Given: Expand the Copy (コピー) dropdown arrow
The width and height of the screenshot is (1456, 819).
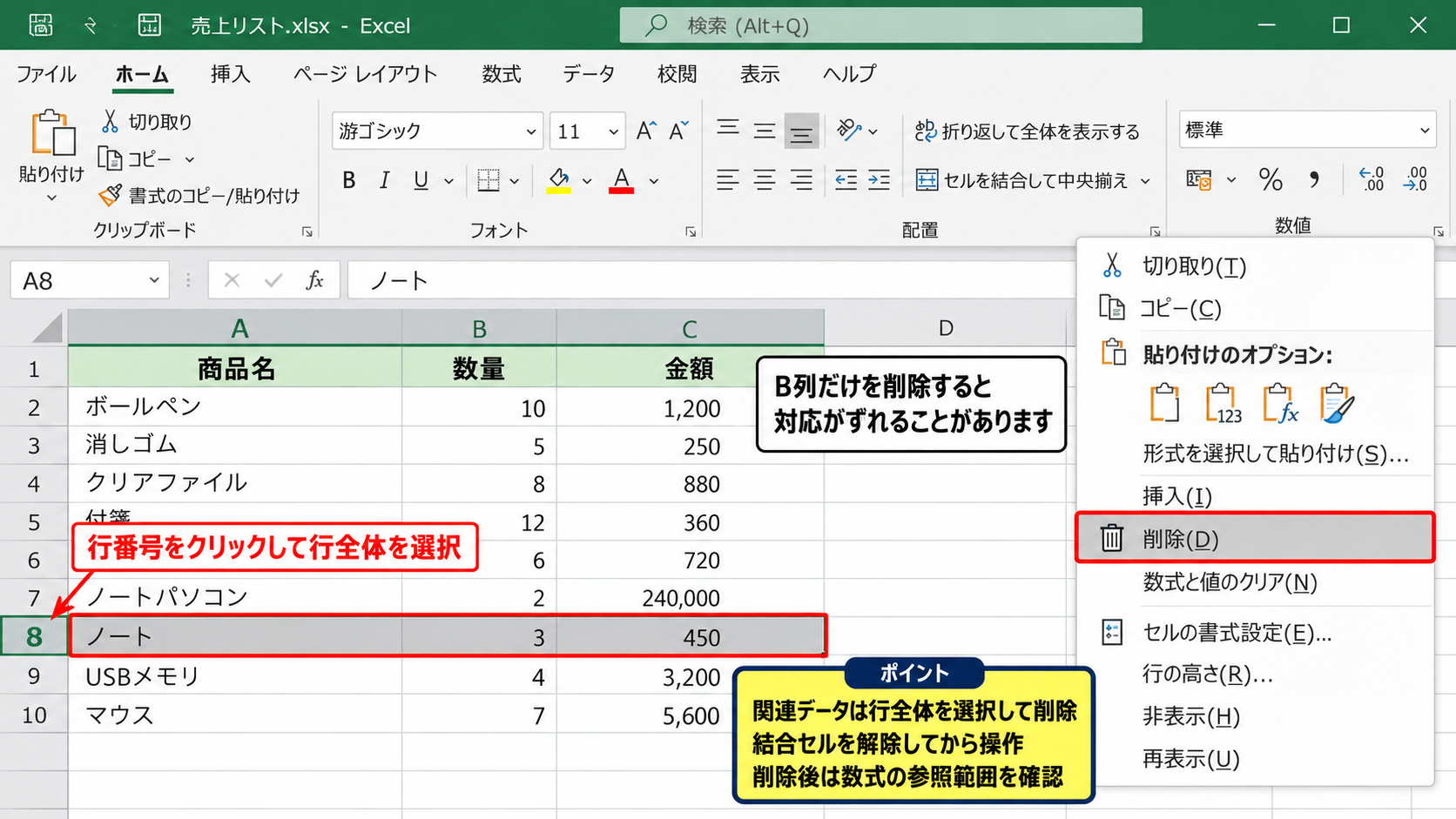Looking at the screenshot, I should (x=190, y=159).
